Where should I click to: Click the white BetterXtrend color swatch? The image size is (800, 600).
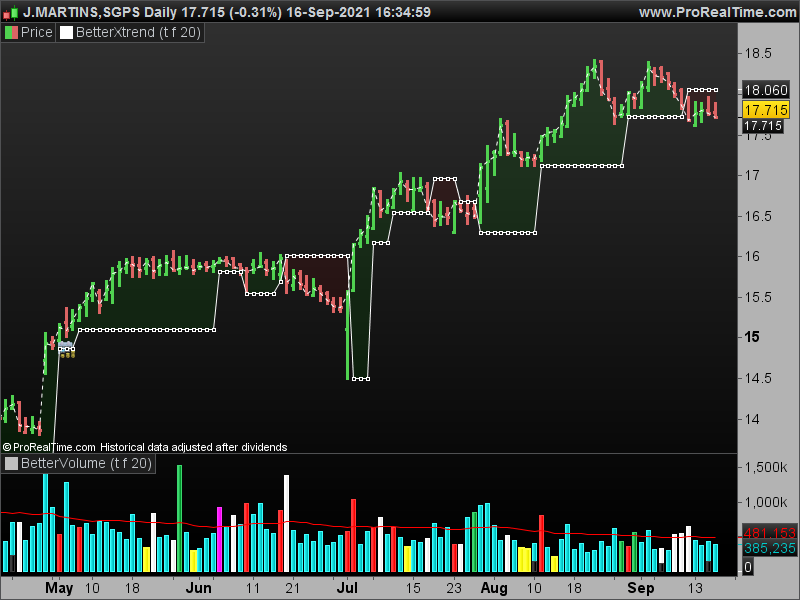(x=66, y=33)
